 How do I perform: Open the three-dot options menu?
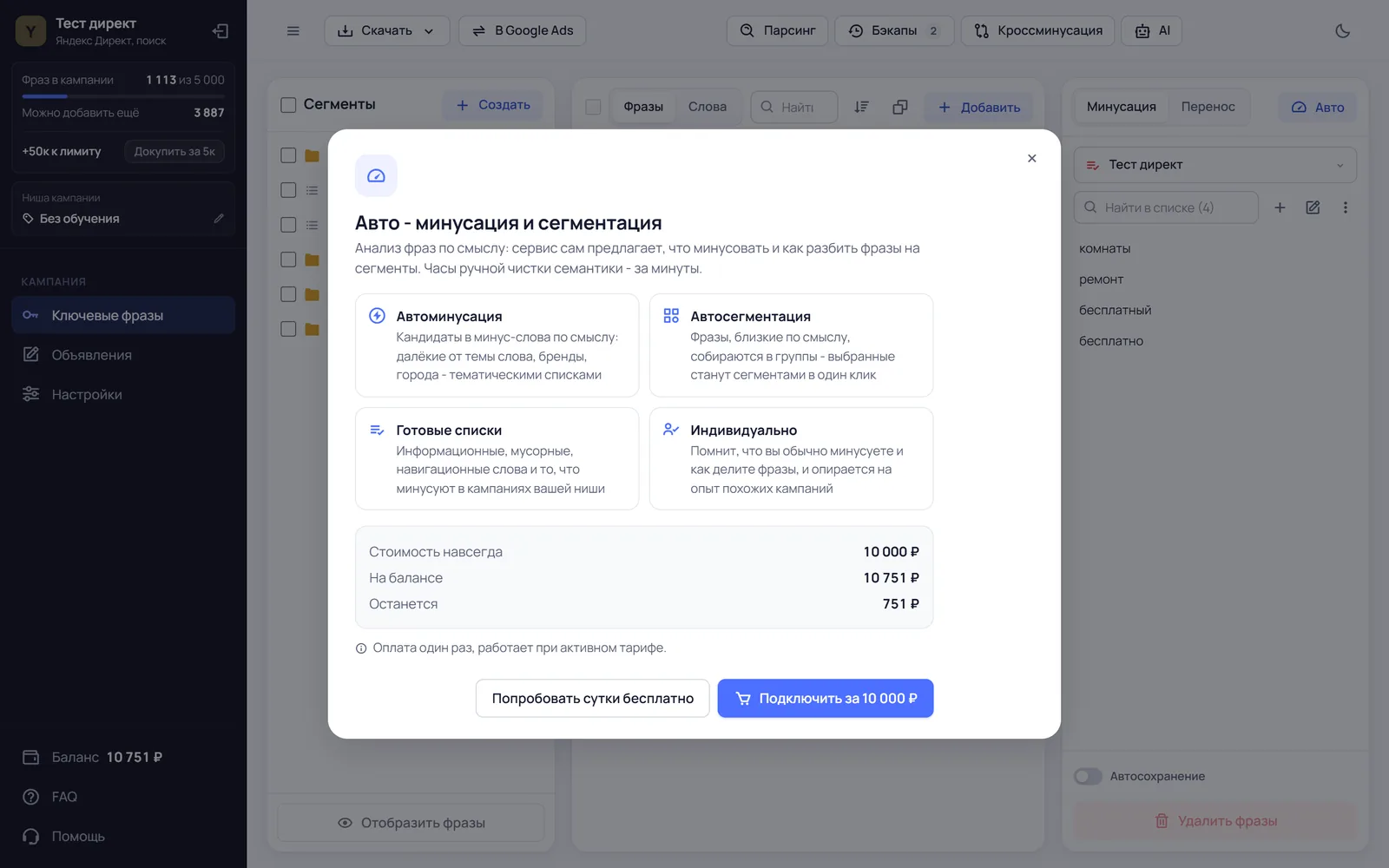[x=1346, y=207]
